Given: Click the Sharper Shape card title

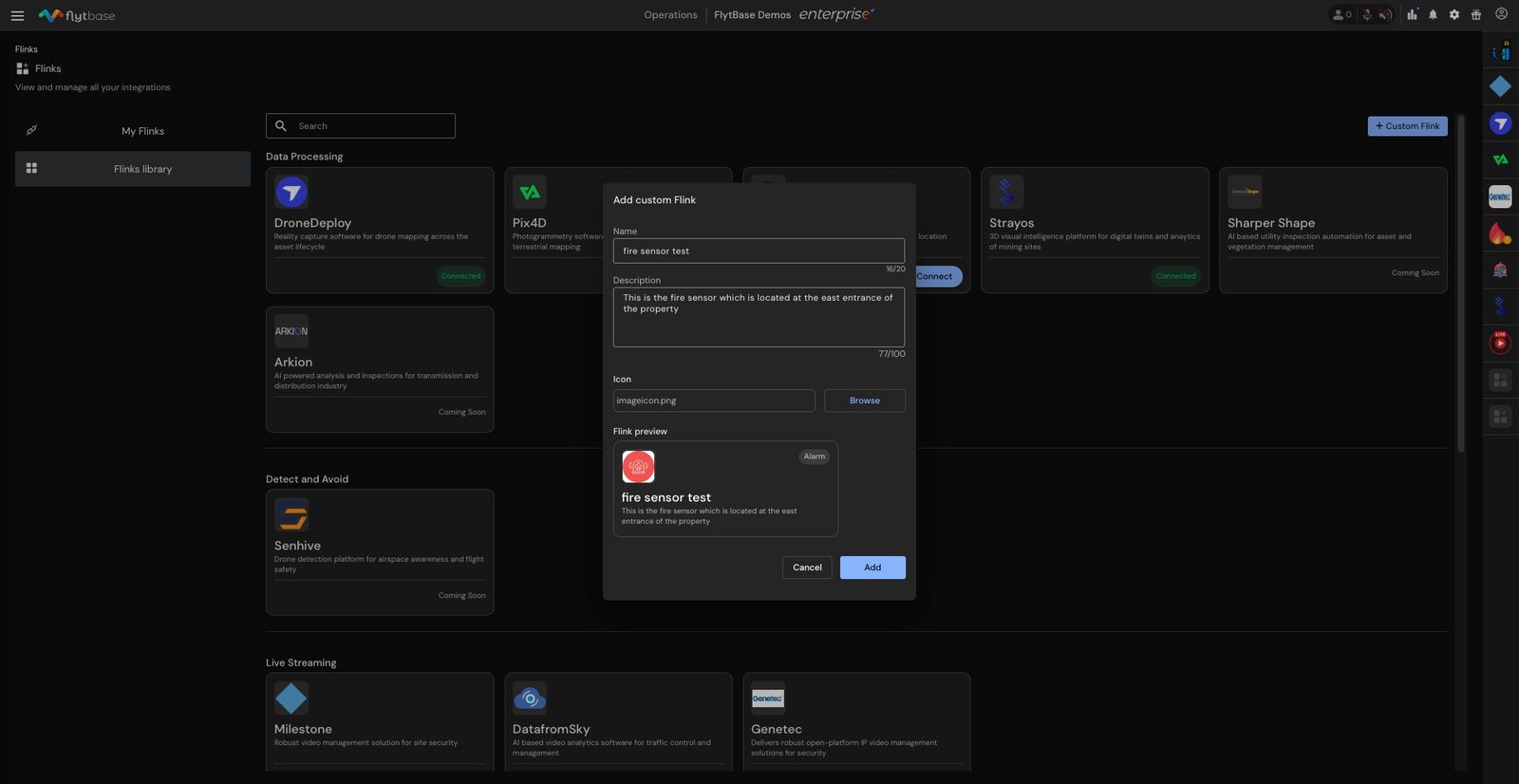Looking at the screenshot, I should point(1271,223).
